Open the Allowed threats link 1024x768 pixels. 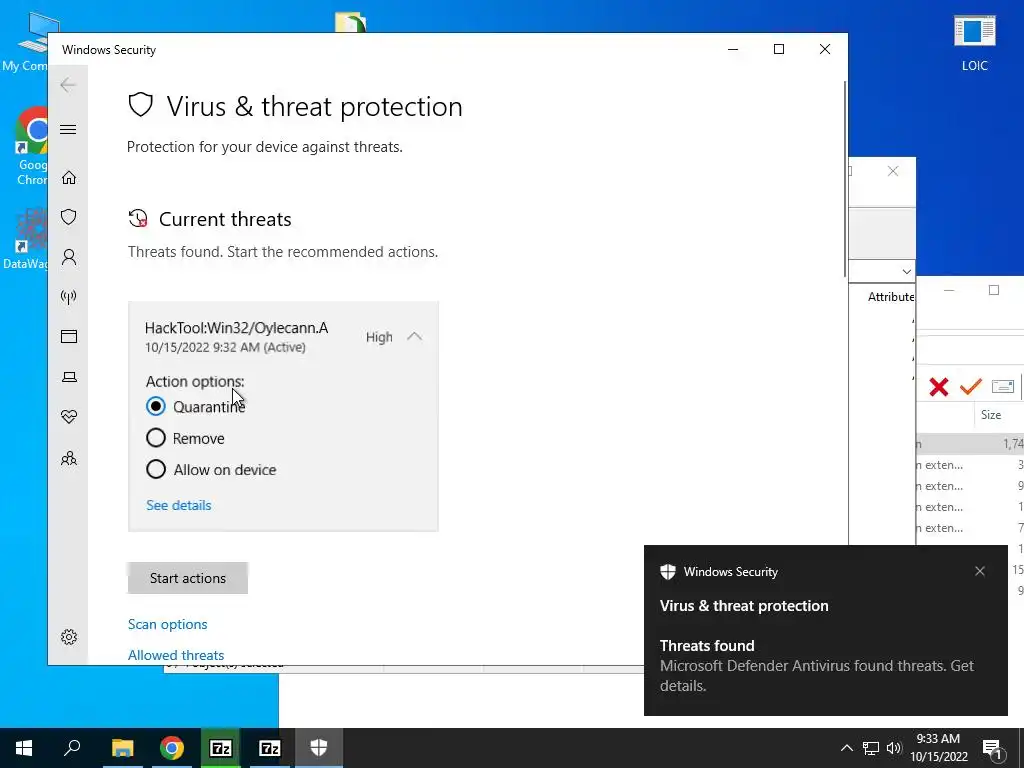176,655
